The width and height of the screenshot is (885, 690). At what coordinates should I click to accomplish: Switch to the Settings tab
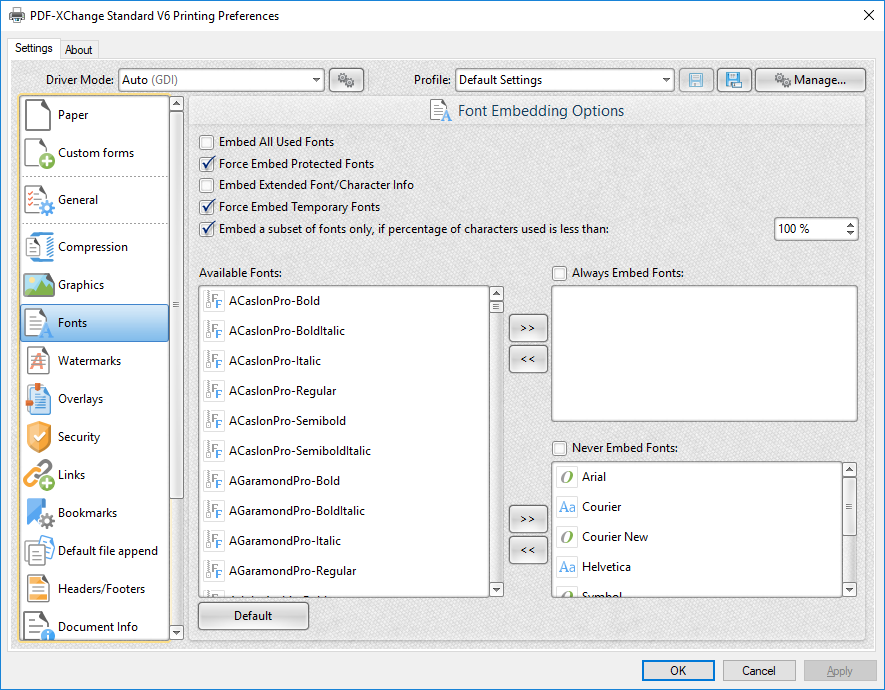(x=34, y=49)
